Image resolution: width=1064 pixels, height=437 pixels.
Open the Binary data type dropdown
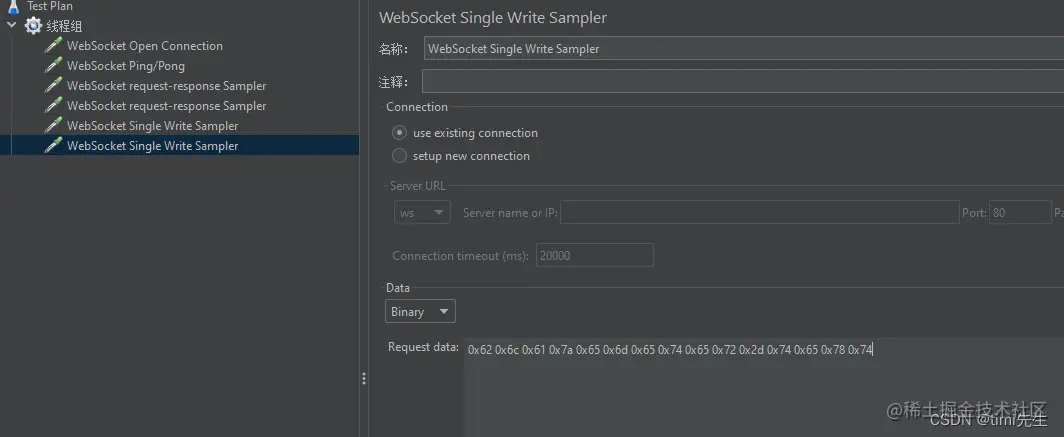coord(420,311)
